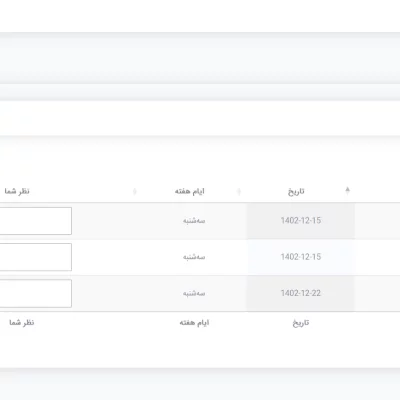This screenshot has height=400, width=400.
Task: Click the footer ایام هفته label below table
Action: [194, 323]
